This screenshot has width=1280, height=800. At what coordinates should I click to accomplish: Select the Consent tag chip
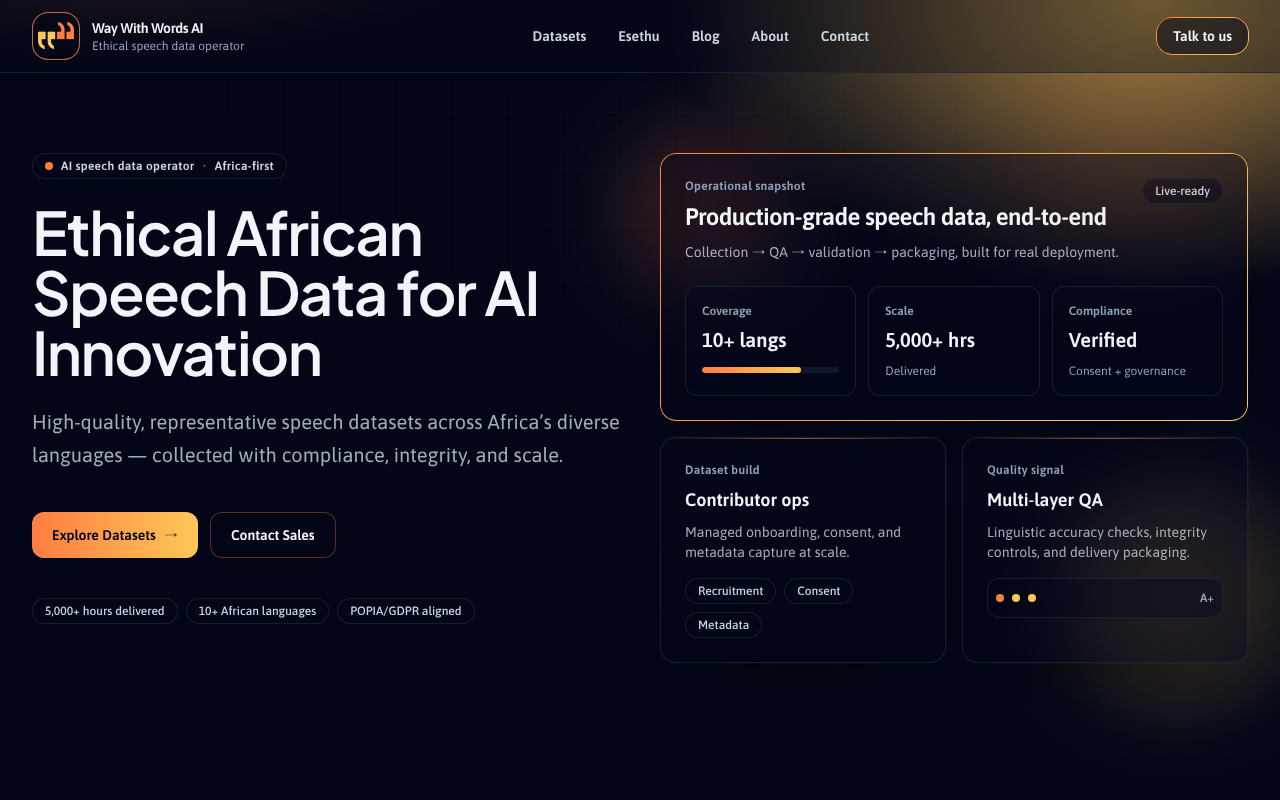(818, 591)
